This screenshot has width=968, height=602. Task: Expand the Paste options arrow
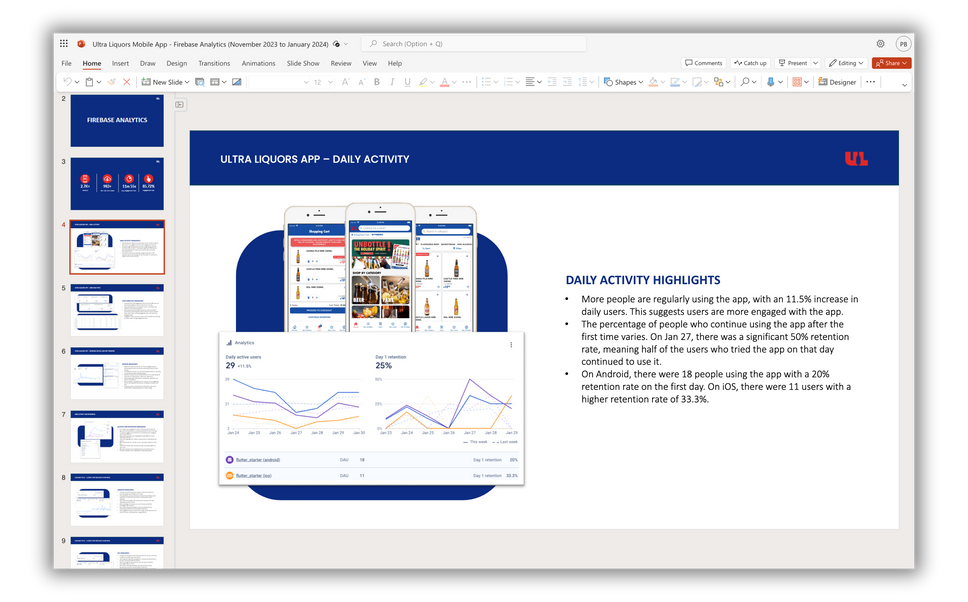coord(99,82)
